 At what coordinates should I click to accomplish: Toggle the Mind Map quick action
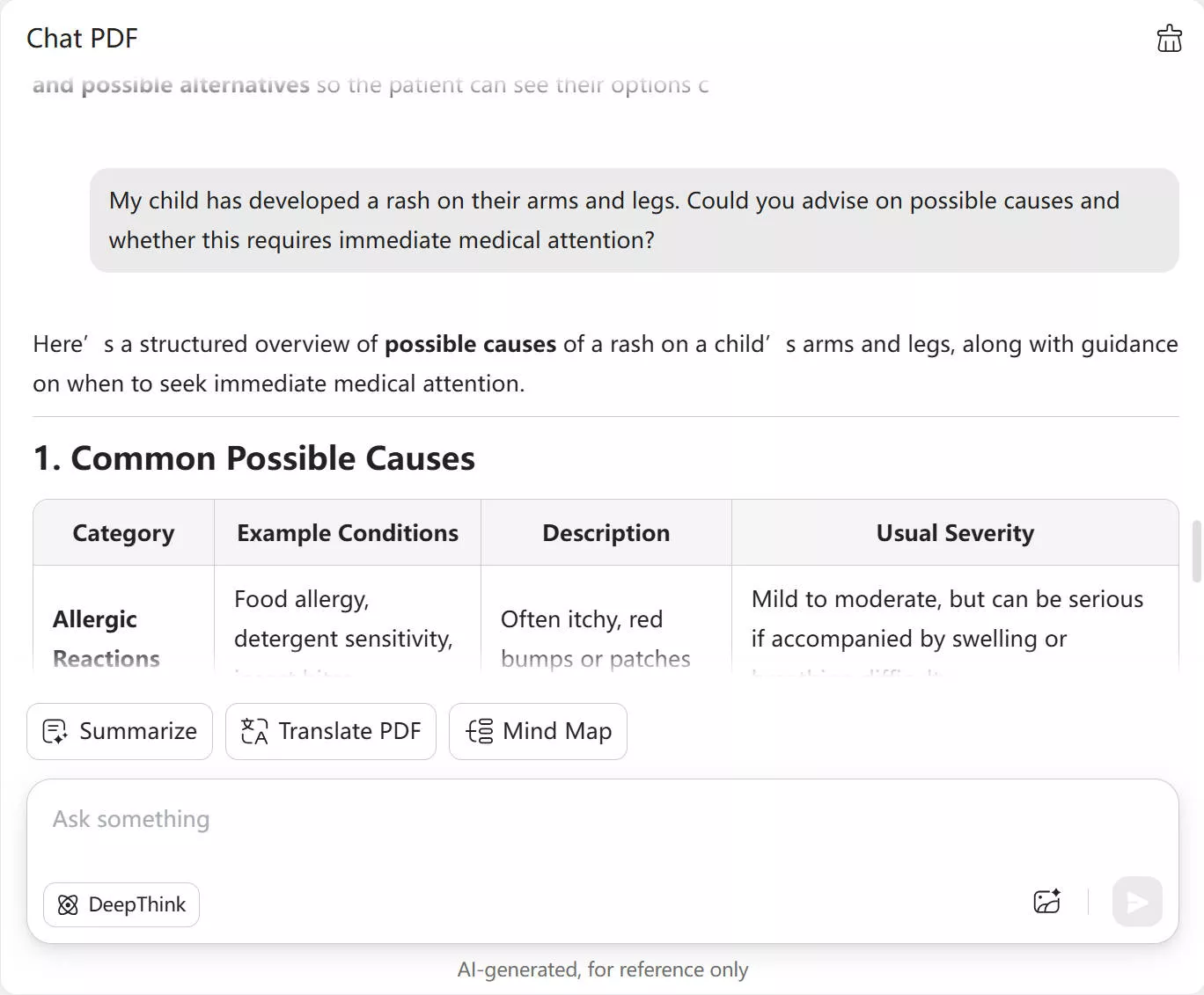coord(538,731)
